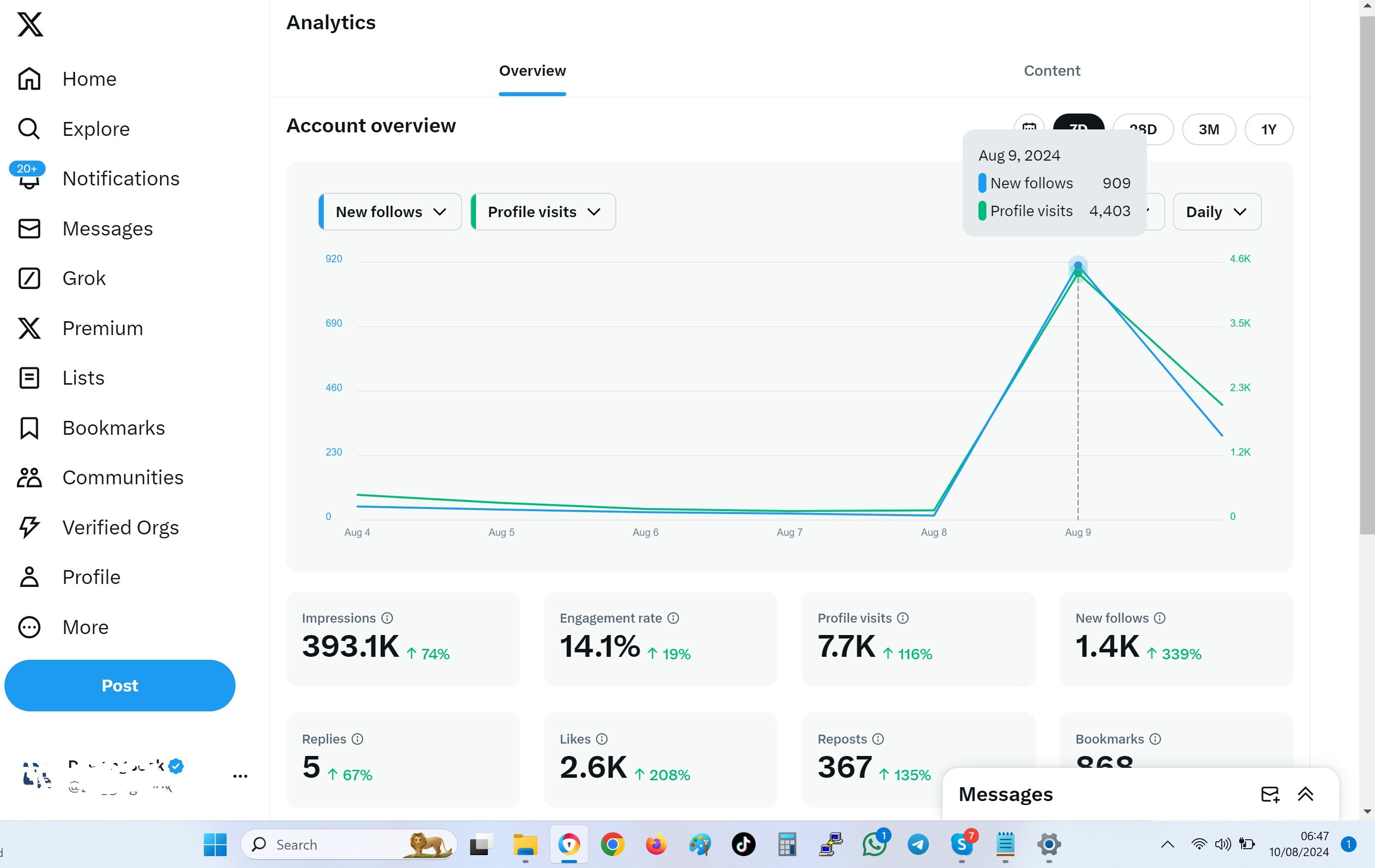This screenshot has height=868, width=1375.
Task: Click the Engagement rate info icon
Action: coord(673,618)
